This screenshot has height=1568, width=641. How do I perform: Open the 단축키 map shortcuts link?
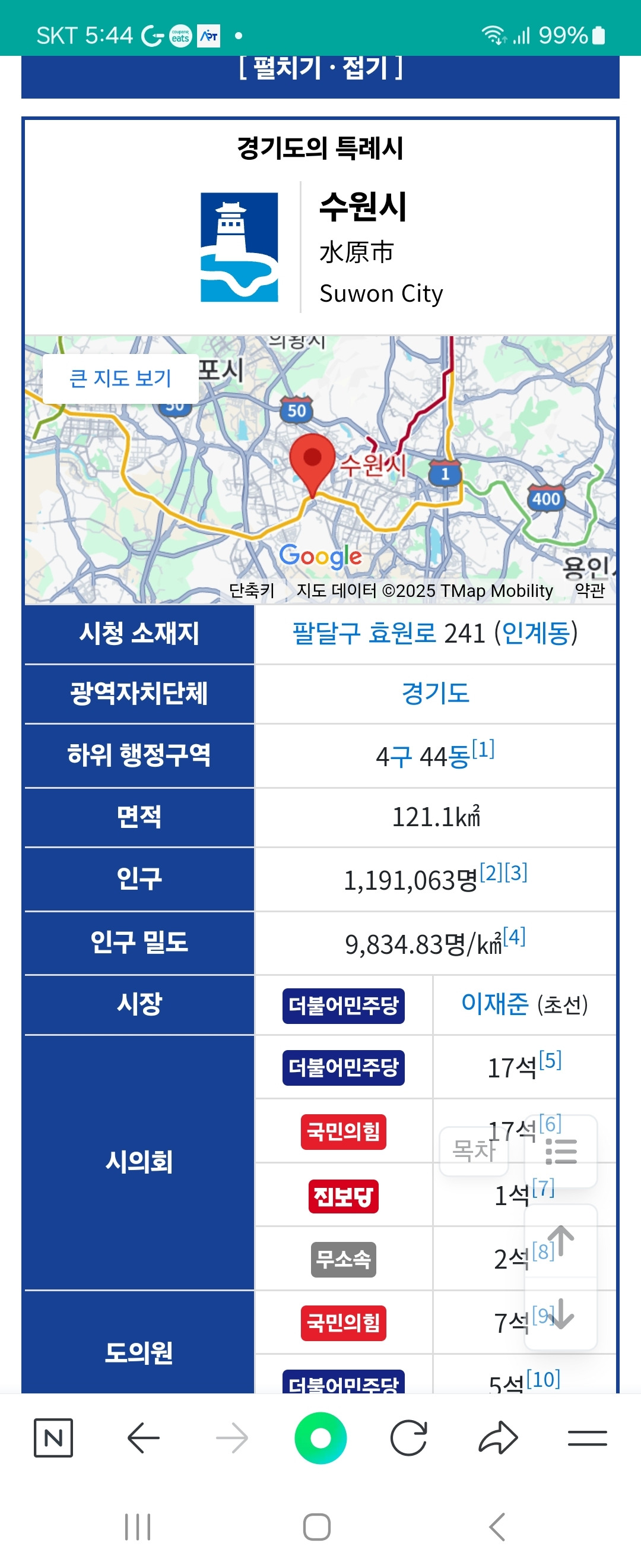pyautogui.click(x=252, y=590)
